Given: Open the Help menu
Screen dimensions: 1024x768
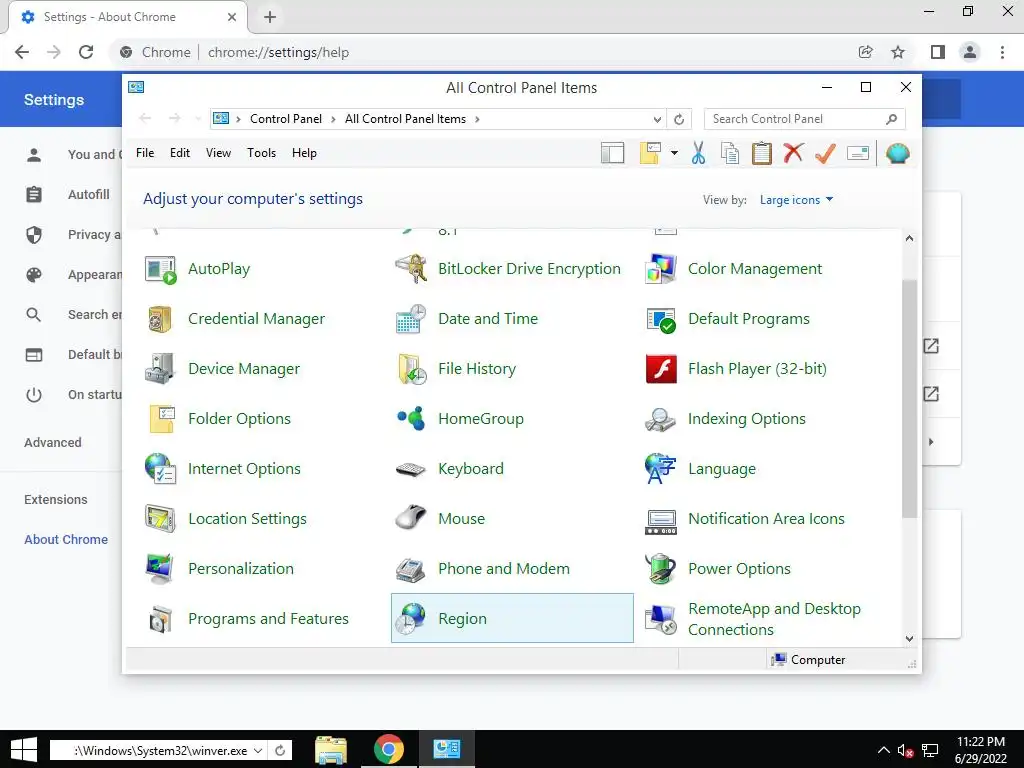Looking at the screenshot, I should click(x=304, y=153).
